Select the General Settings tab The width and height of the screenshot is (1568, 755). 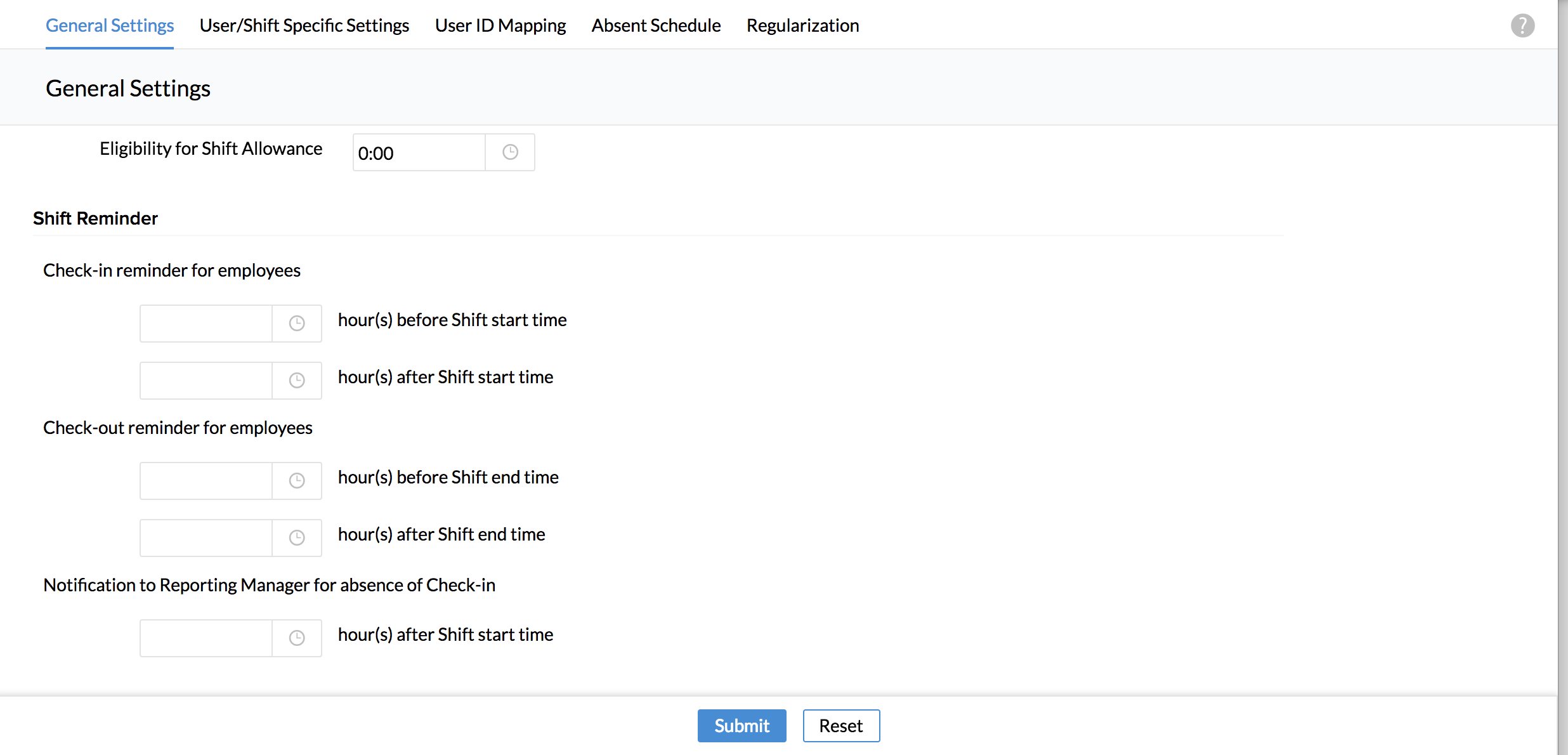(x=110, y=25)
